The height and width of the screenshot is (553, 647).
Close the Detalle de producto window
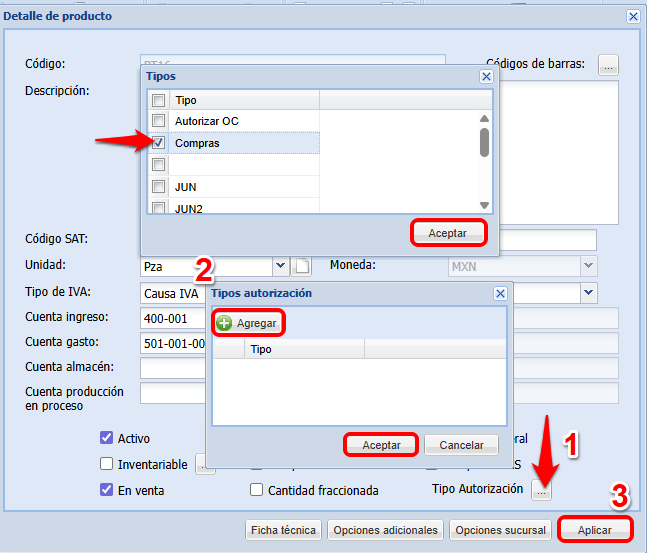[x=633, y=16]
